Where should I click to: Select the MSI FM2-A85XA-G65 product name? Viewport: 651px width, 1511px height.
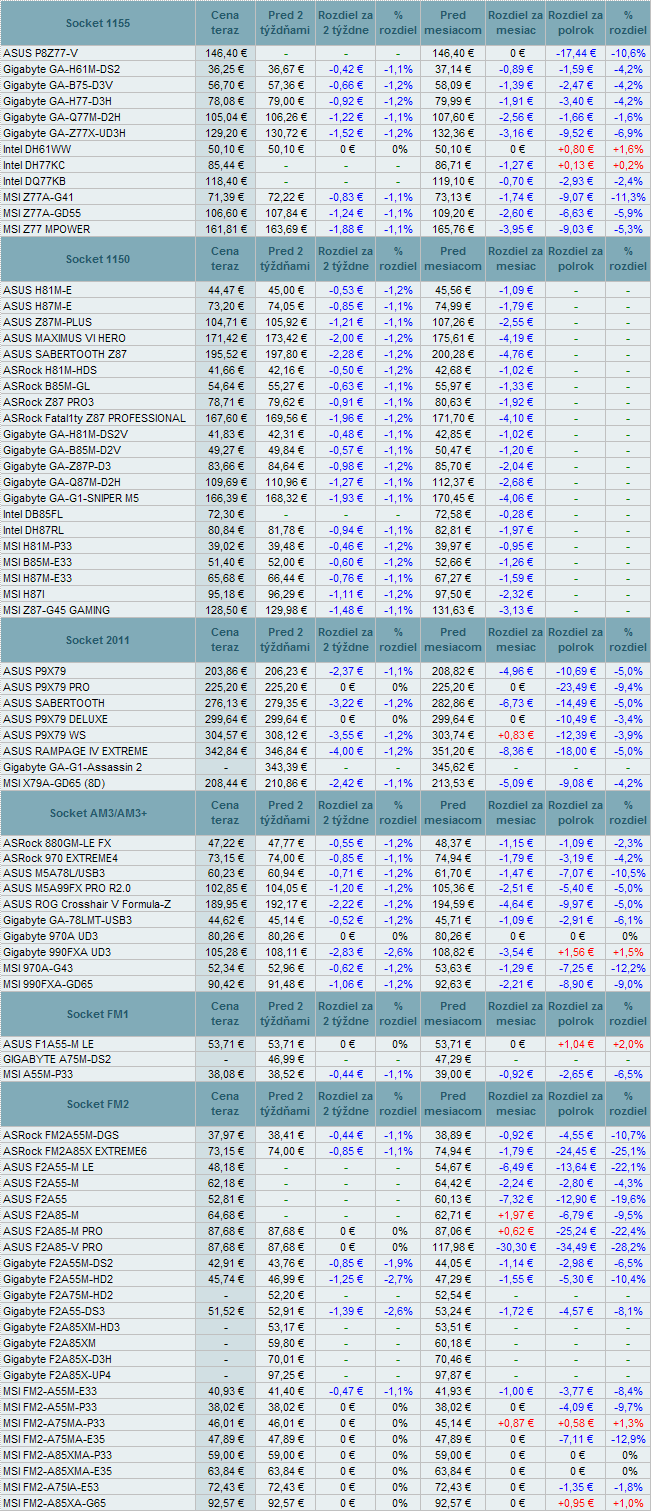click(55, 1503)
